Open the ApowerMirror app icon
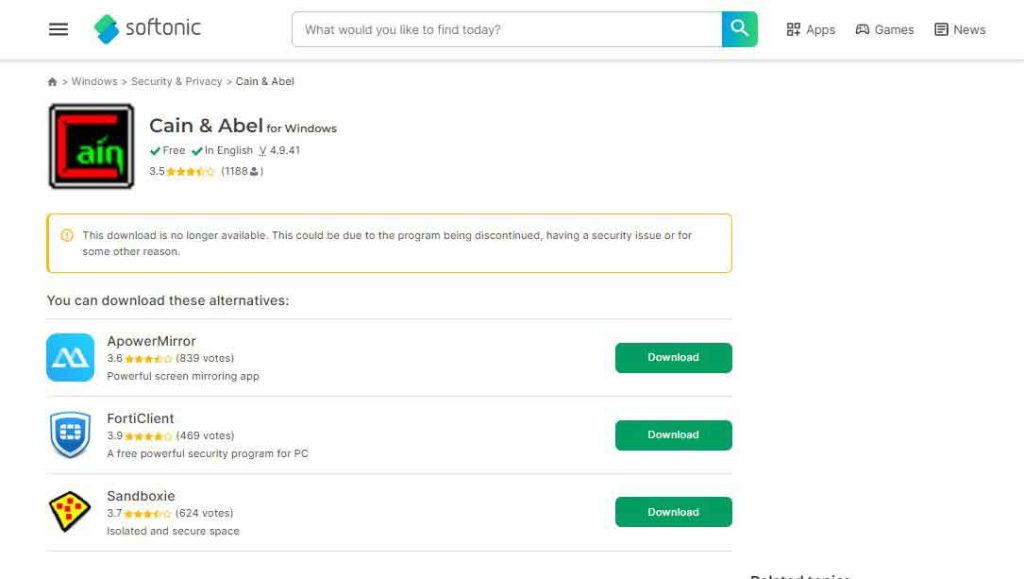The height and width of the screenshot is (579, 1024). point(70,358)
